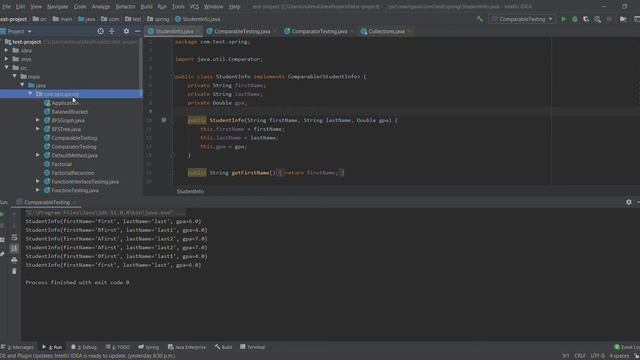Clear all output with trash icon
Screen dimensions: 640x360
click(14, 271)
